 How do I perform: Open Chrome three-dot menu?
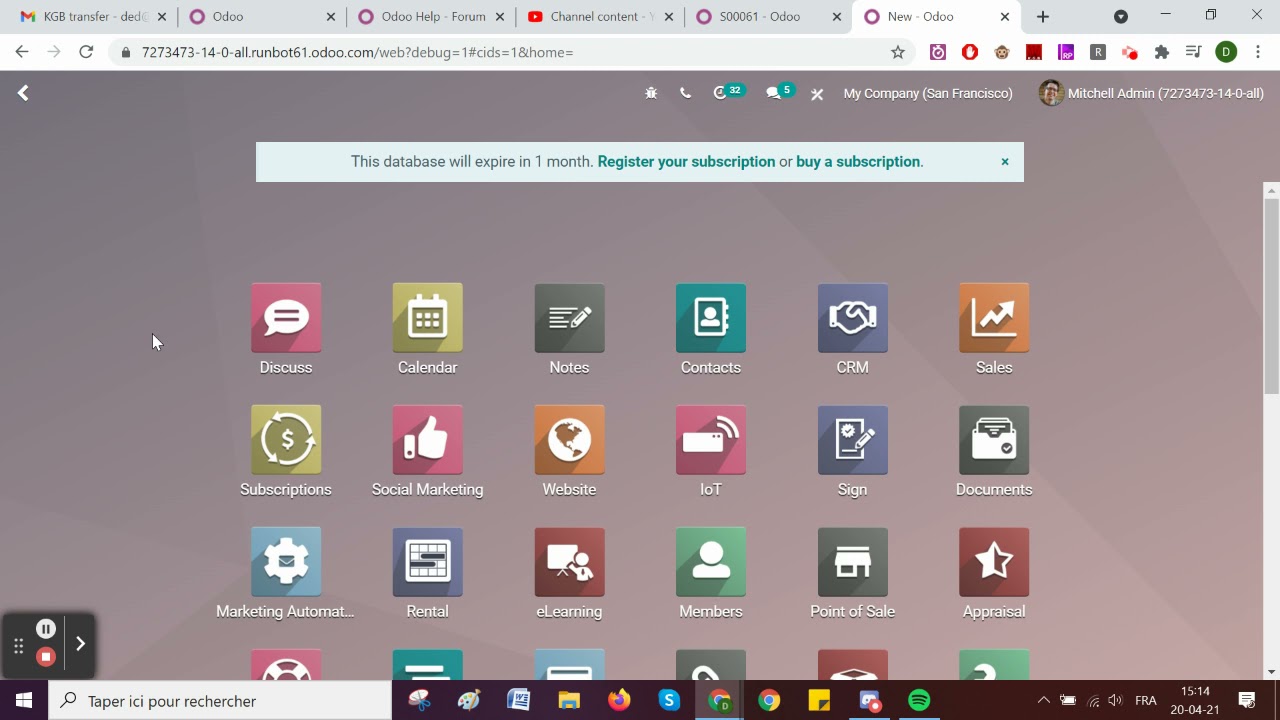point(1258,52)
